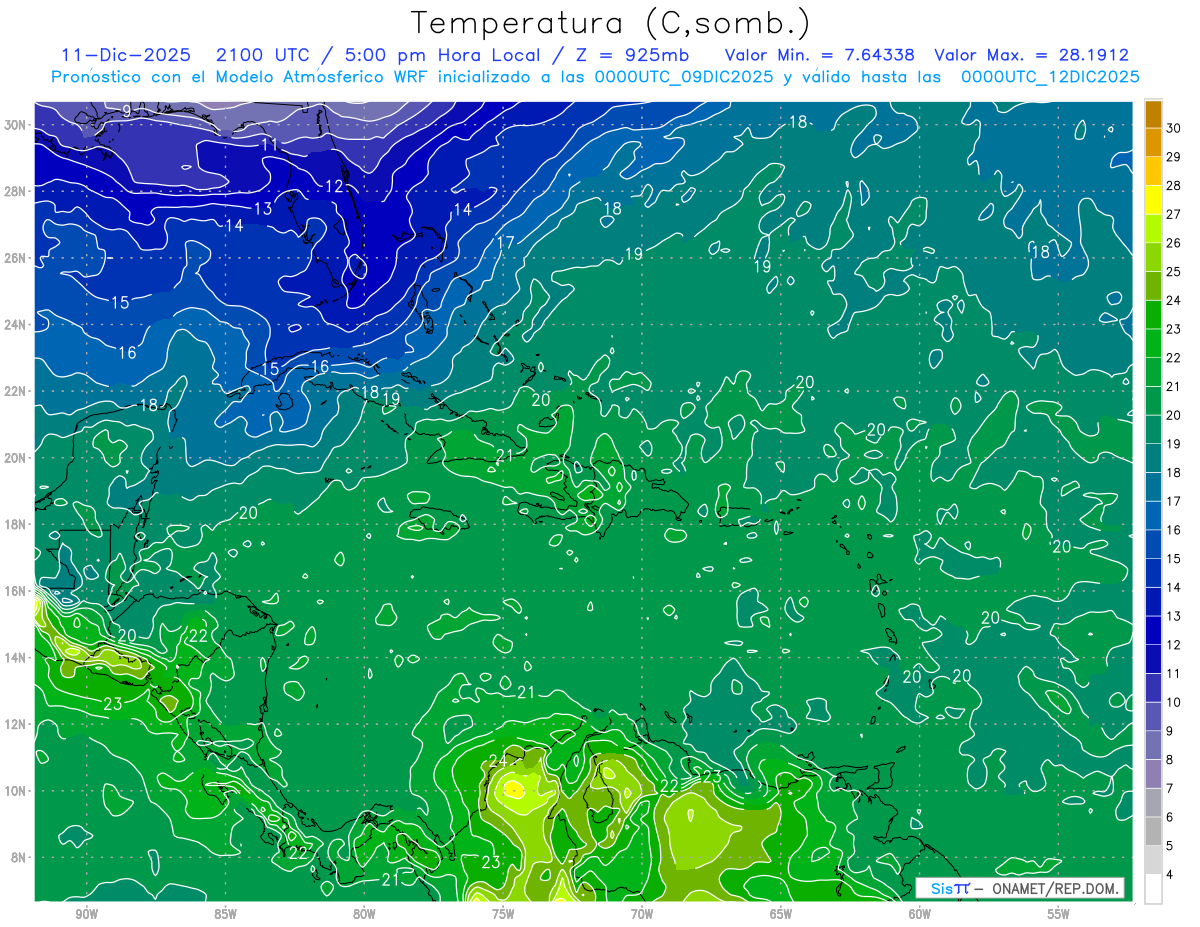Click the "12N" latitude axis label

pyautogui.click(x=17, y=724)
